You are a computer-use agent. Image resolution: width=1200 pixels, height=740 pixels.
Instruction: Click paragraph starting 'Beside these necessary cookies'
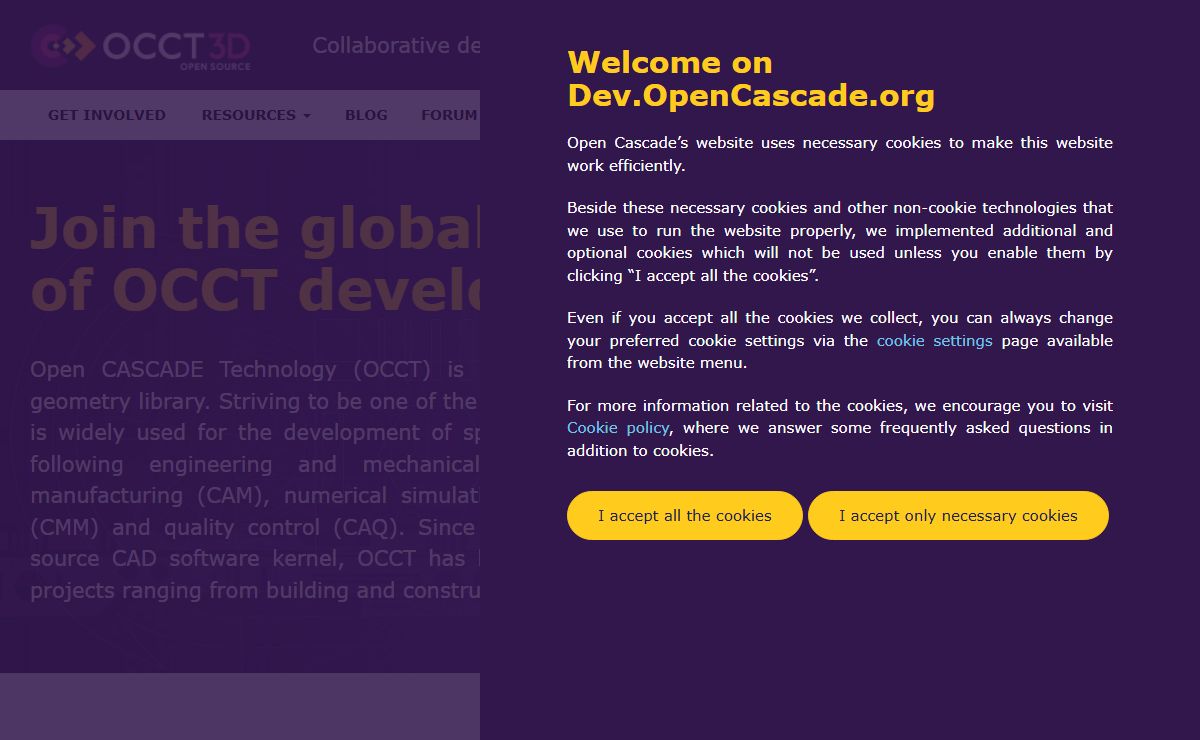[839, 241]
